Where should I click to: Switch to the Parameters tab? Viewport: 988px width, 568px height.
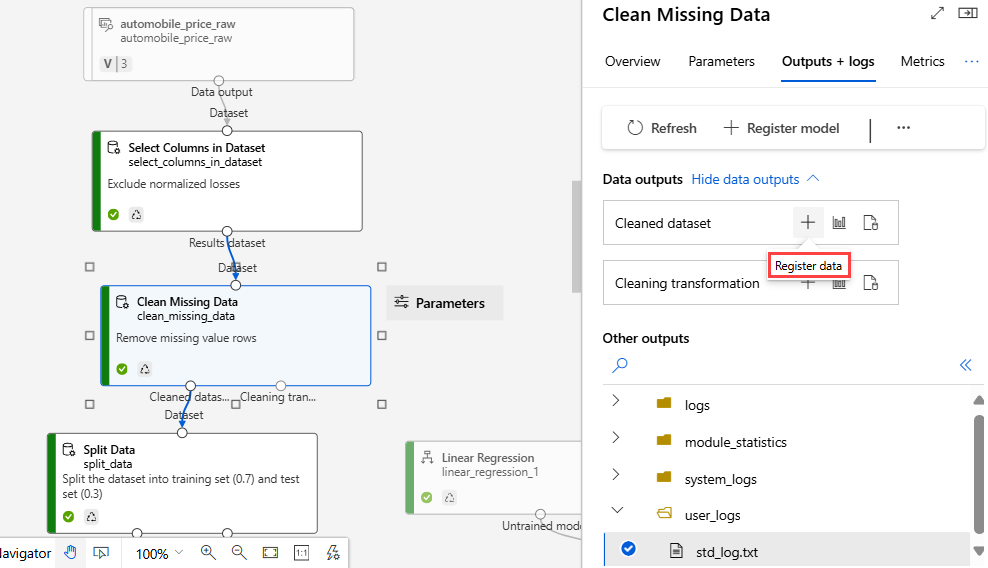coord(721,61)
